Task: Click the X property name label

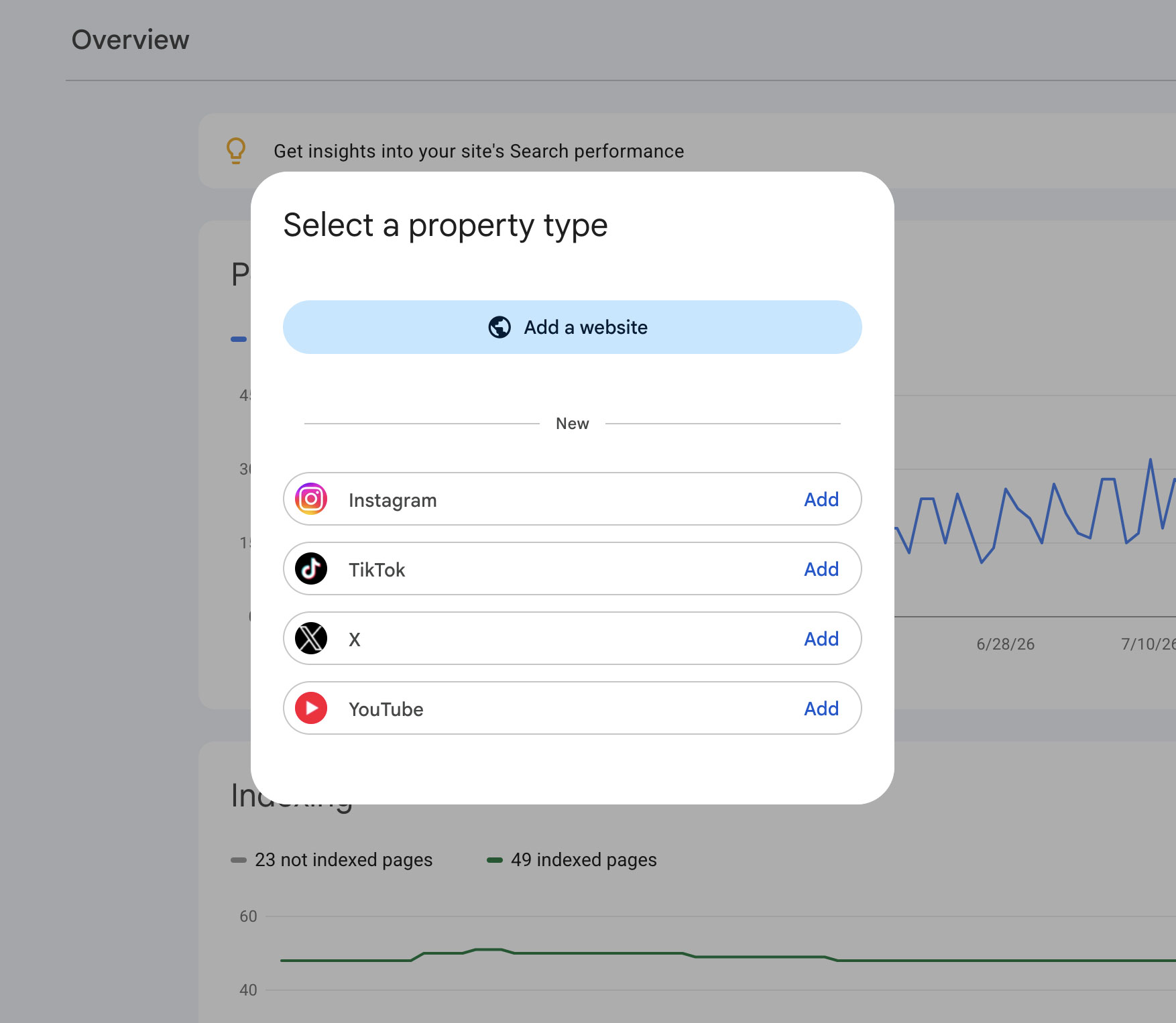Action: coord(355,640)
